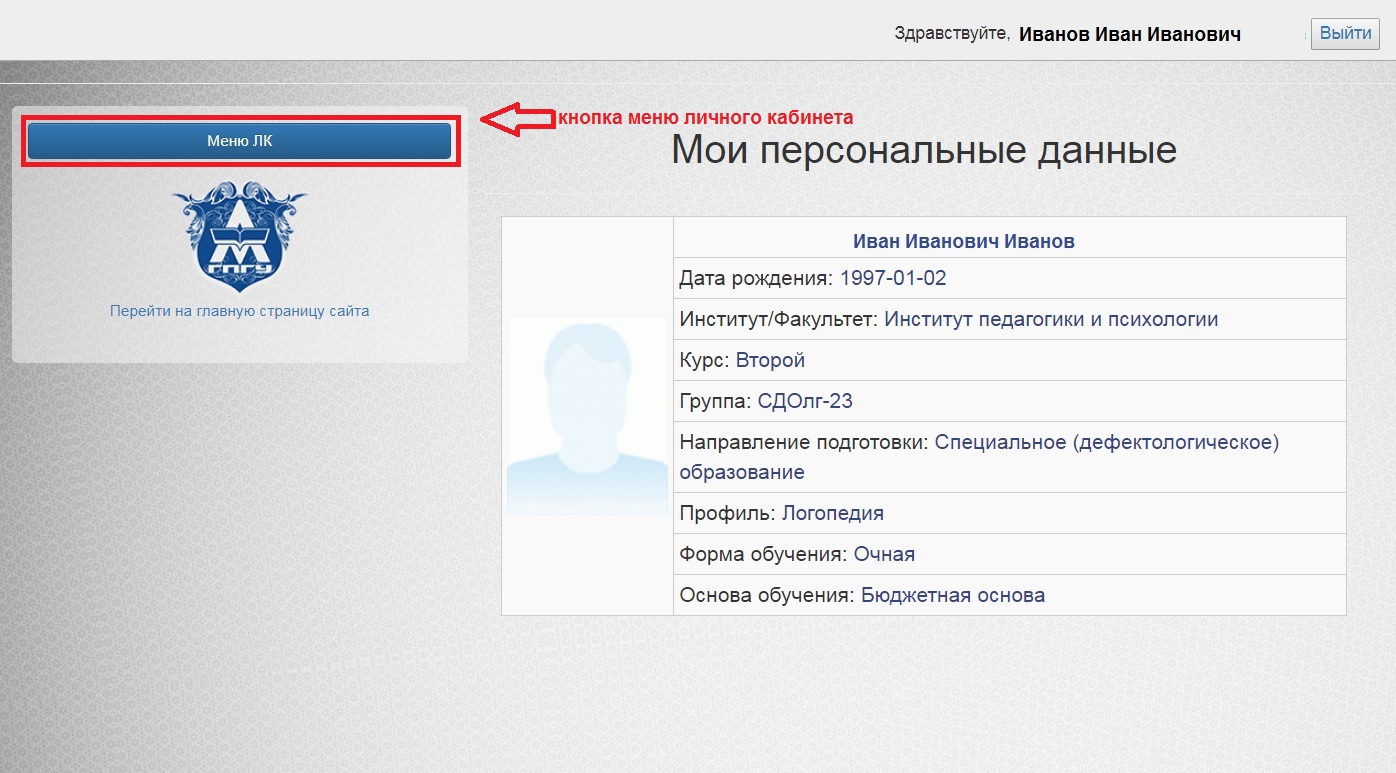Select the name Иван Иванович Иванов in table
Screen dimensions: 1396x773
(963, 242)
